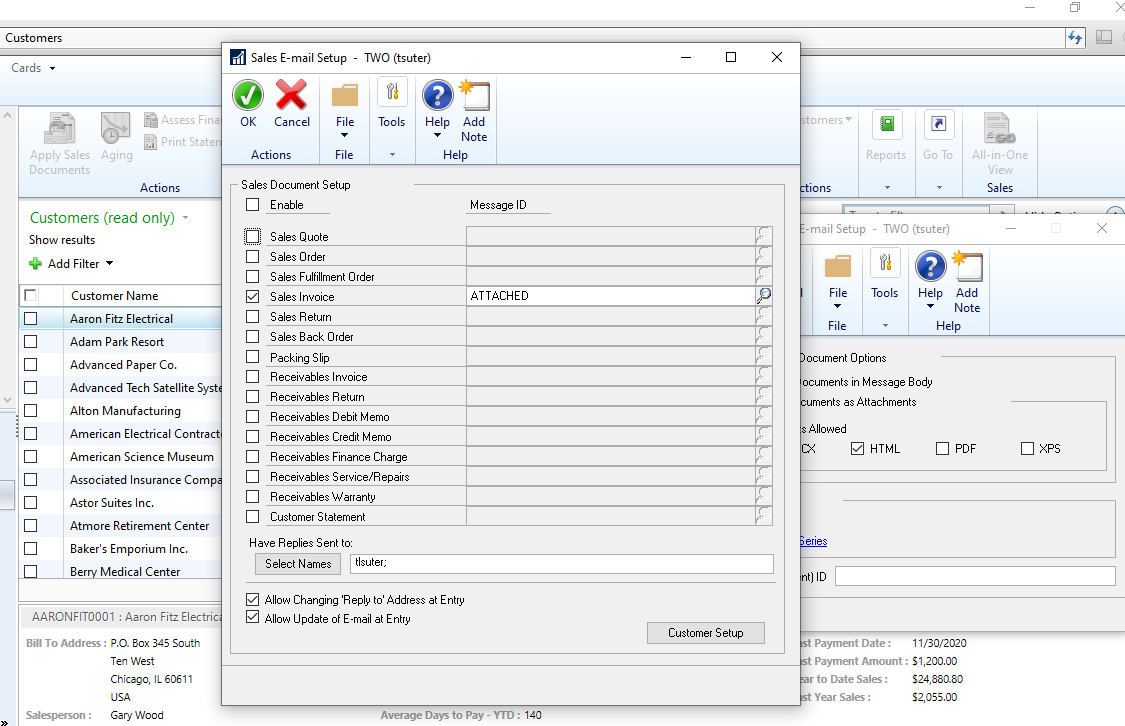Click the Sales E-mail Setup title bar app icon
1125x726 pixels.
tap(237, 57)
